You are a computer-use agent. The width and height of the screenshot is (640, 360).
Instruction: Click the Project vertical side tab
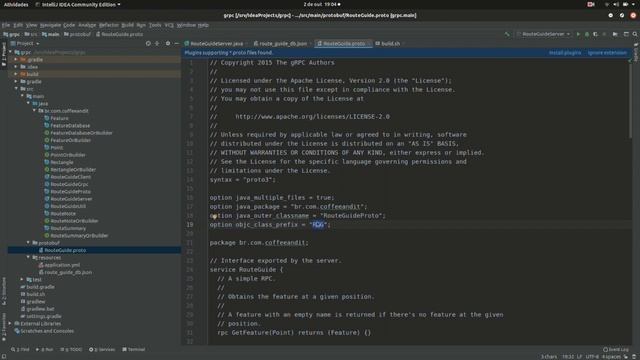pos(4,55)
